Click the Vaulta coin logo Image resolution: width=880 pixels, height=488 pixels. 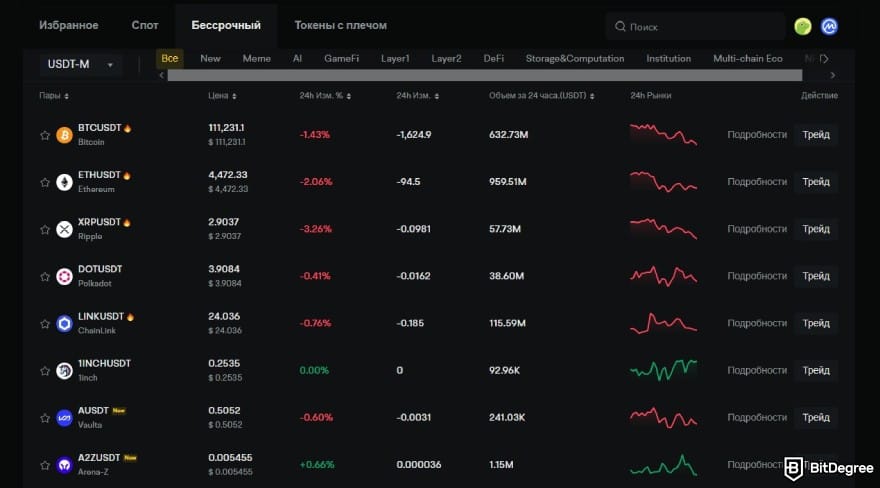tap(65, 418)
